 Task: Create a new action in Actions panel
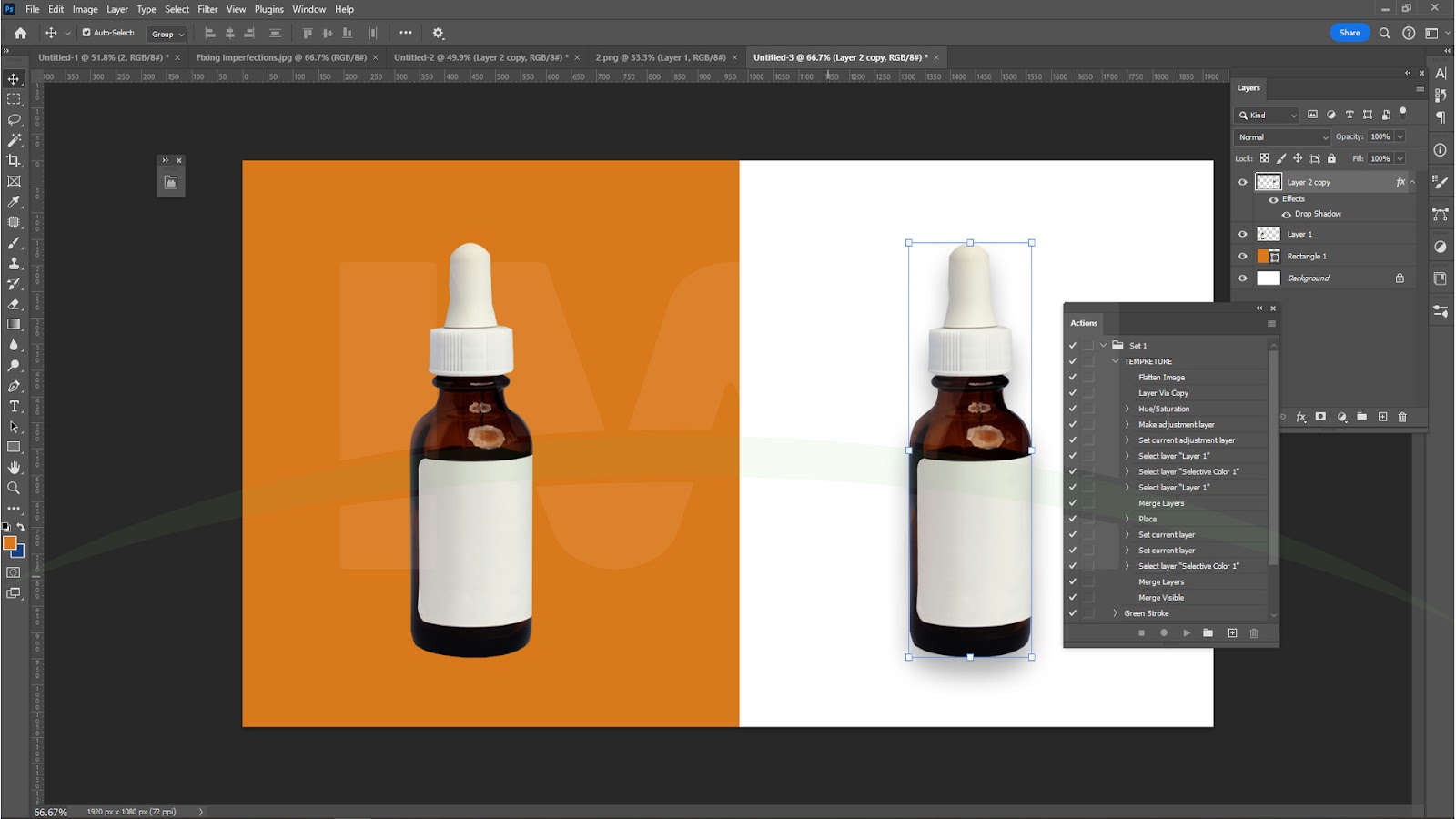tap(1232, 632)
